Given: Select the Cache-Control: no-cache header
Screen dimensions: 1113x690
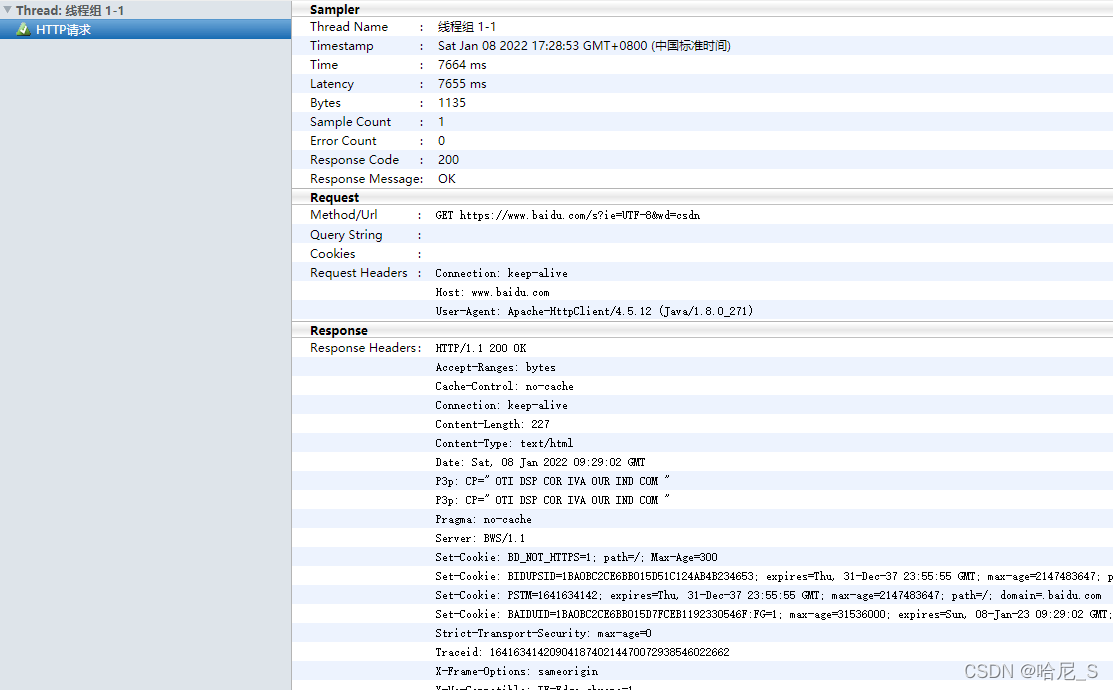Looking at the screenshot, I should 505,387.
